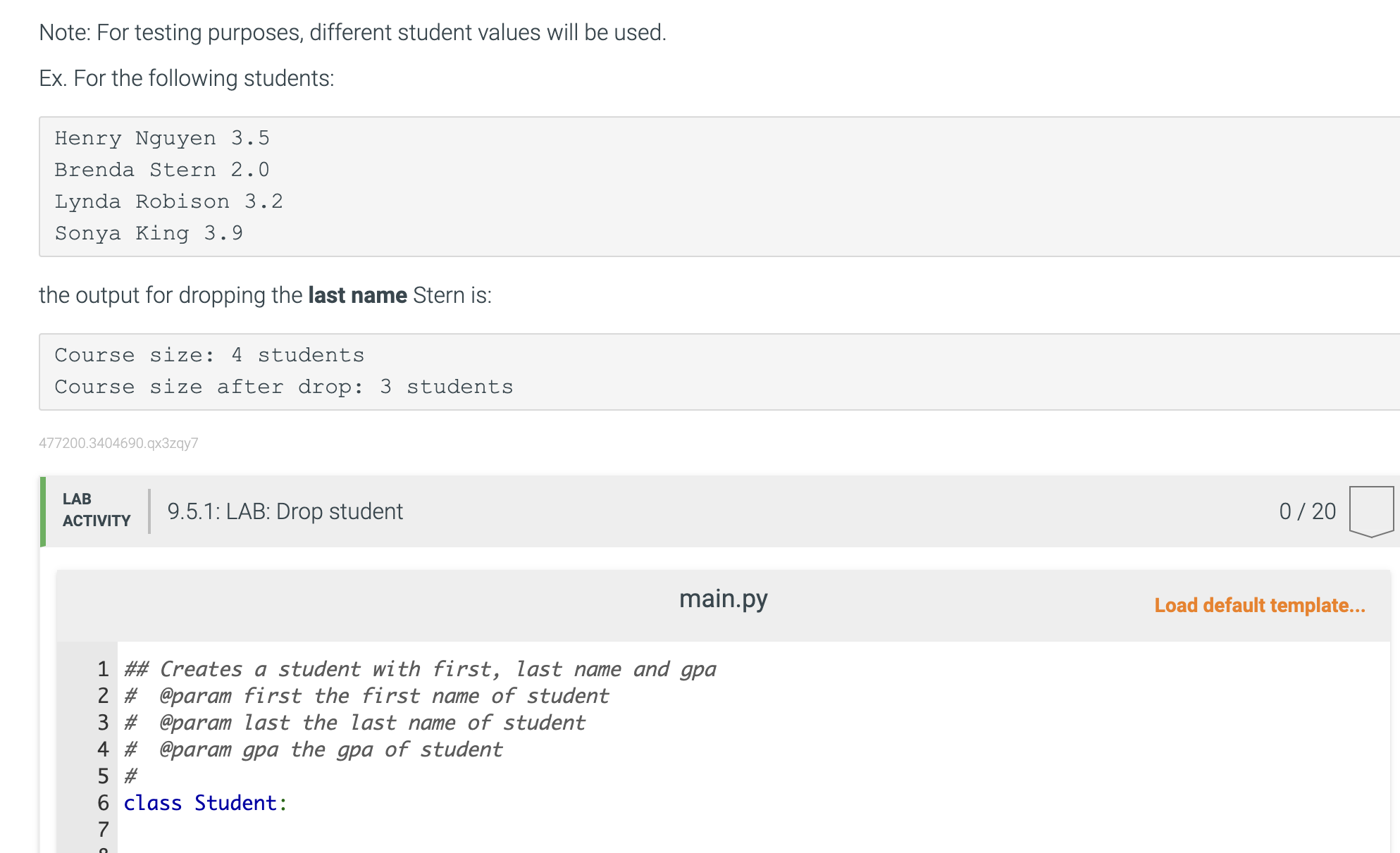Click the Course size: 4 students output line
This screenshot has height=853, width=1400.
pyautogui.click(x=209, y=354)
